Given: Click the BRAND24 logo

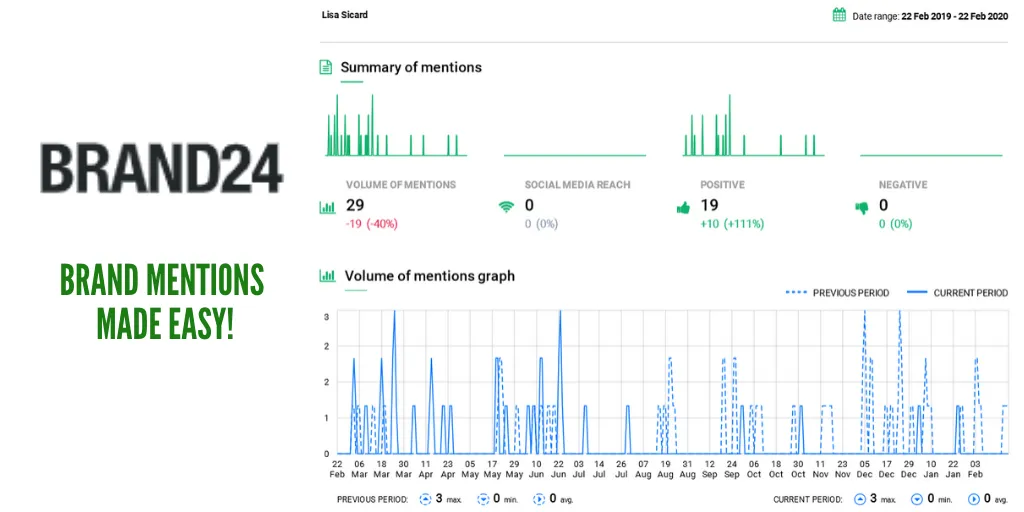Looking at the screenshot, I should 161,168.
